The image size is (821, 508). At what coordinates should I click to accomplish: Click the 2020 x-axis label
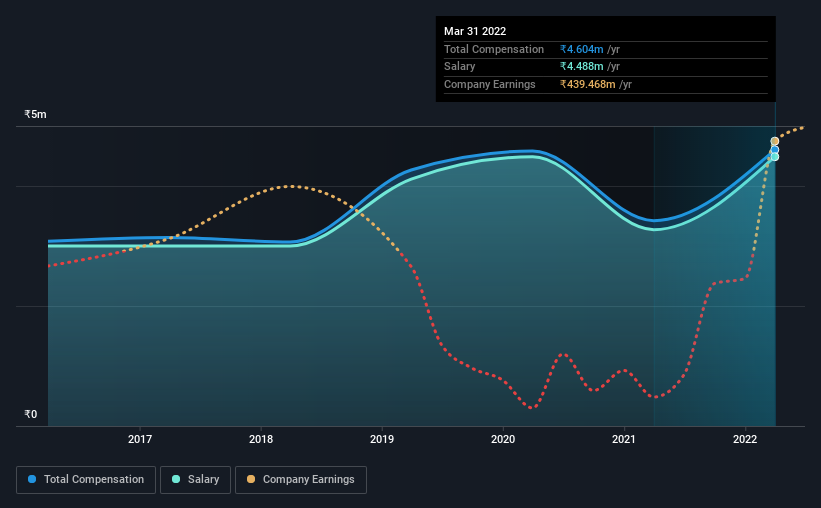tap(503, 439)
